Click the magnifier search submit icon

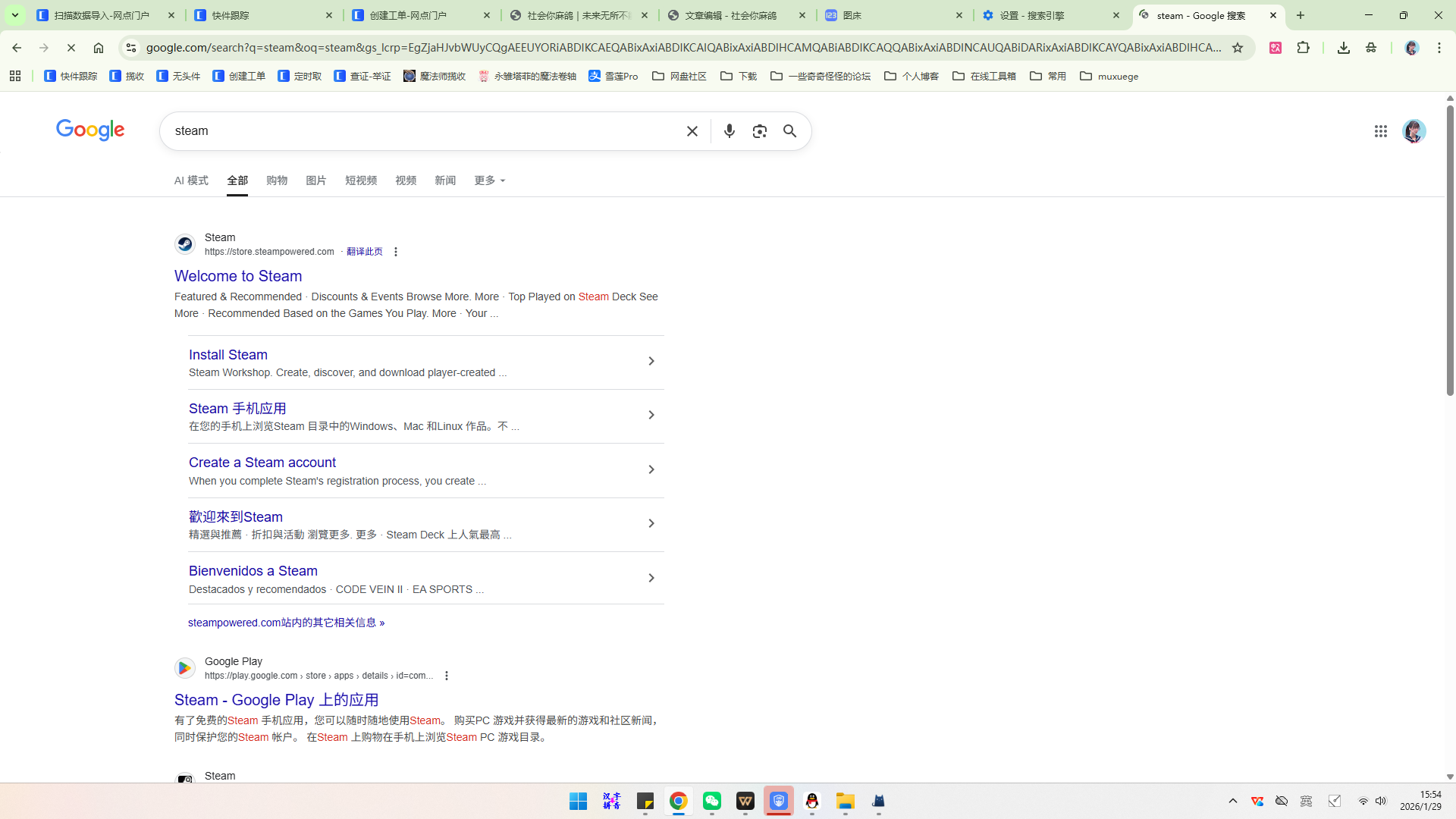pos(789,131)
